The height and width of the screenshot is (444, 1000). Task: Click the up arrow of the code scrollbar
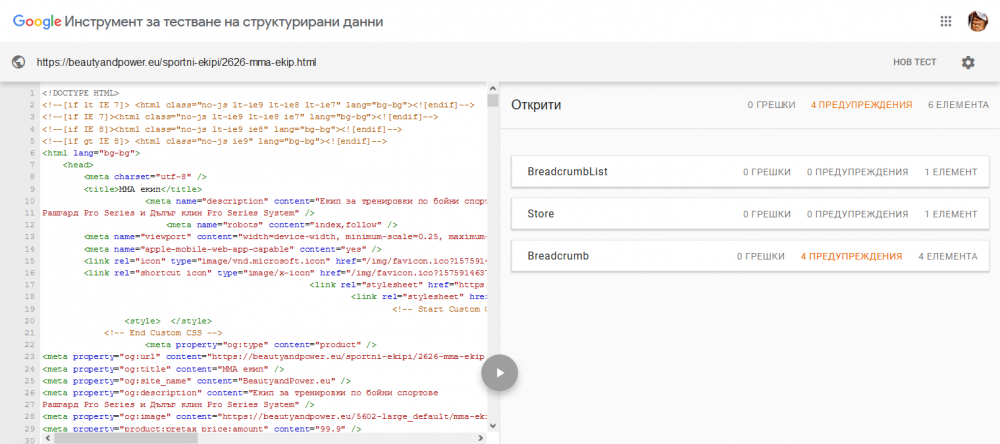[492, 87]
